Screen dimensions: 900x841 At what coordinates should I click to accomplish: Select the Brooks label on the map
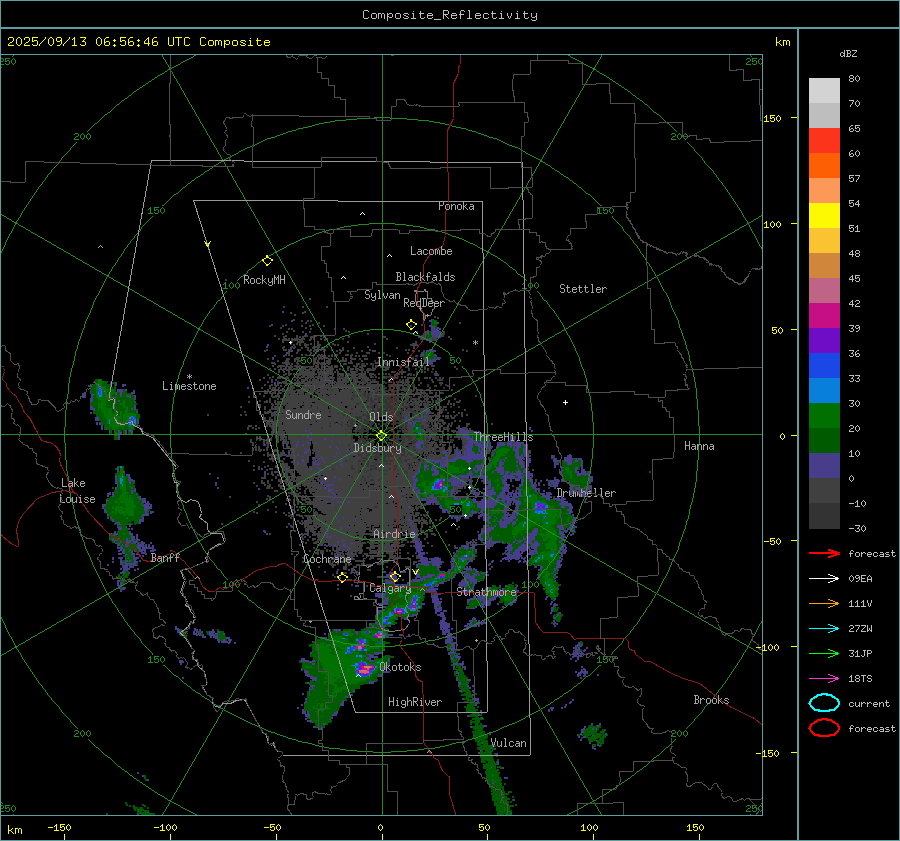click(711, 700)
